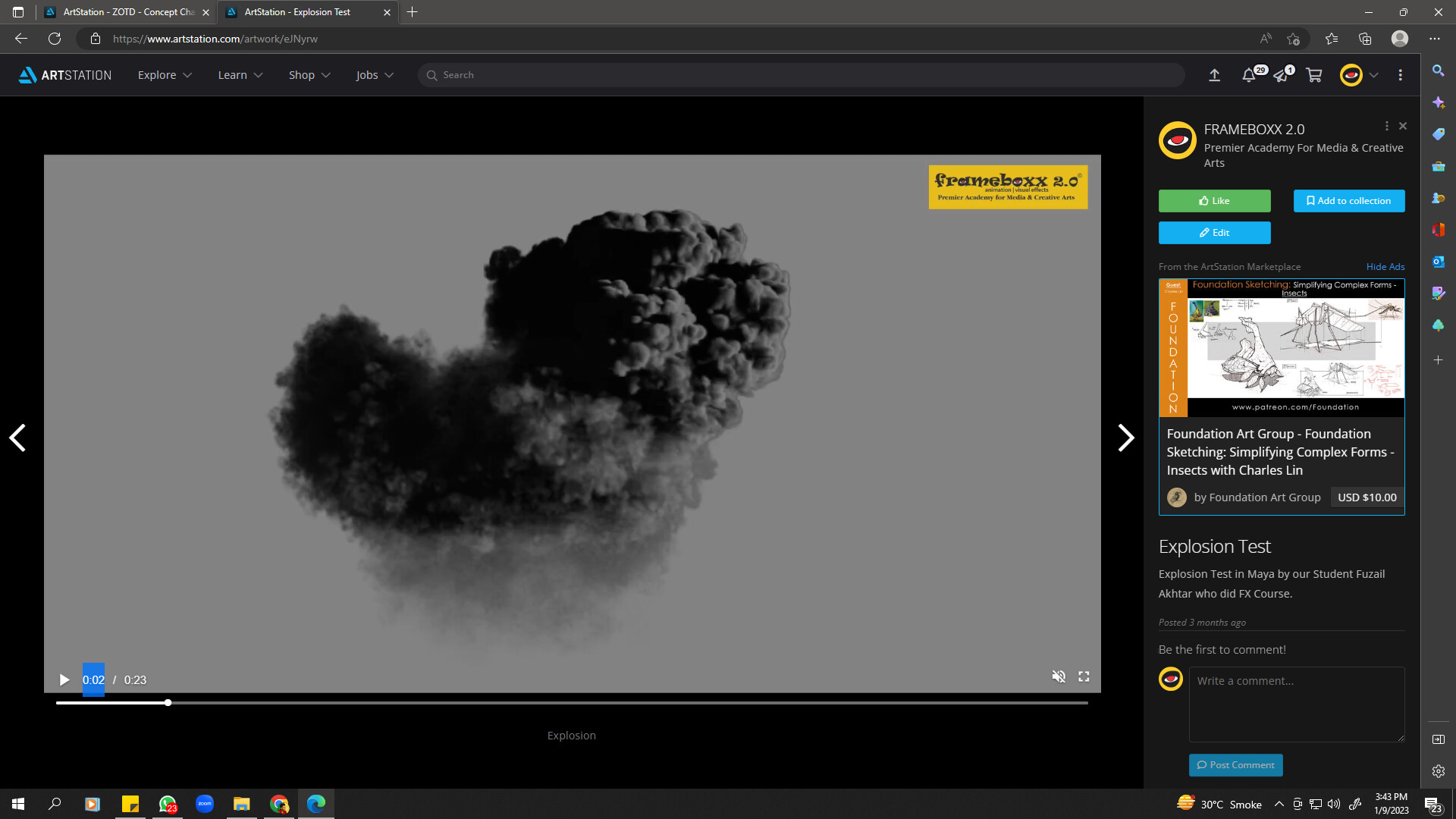This screenshot has height=819, width=1456.
Task: Click Add to collection
Action: [1349, 200]
